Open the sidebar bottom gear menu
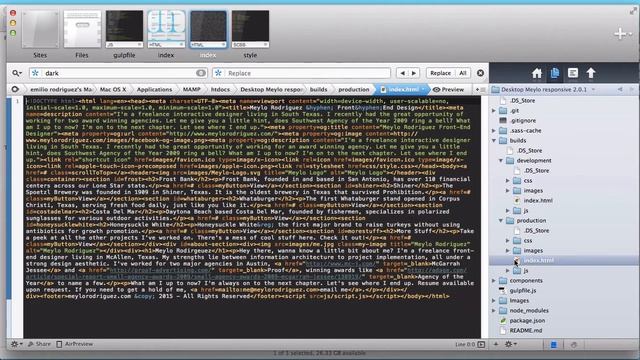This screenshot has width=640, height=360. (x=510, y=344)
